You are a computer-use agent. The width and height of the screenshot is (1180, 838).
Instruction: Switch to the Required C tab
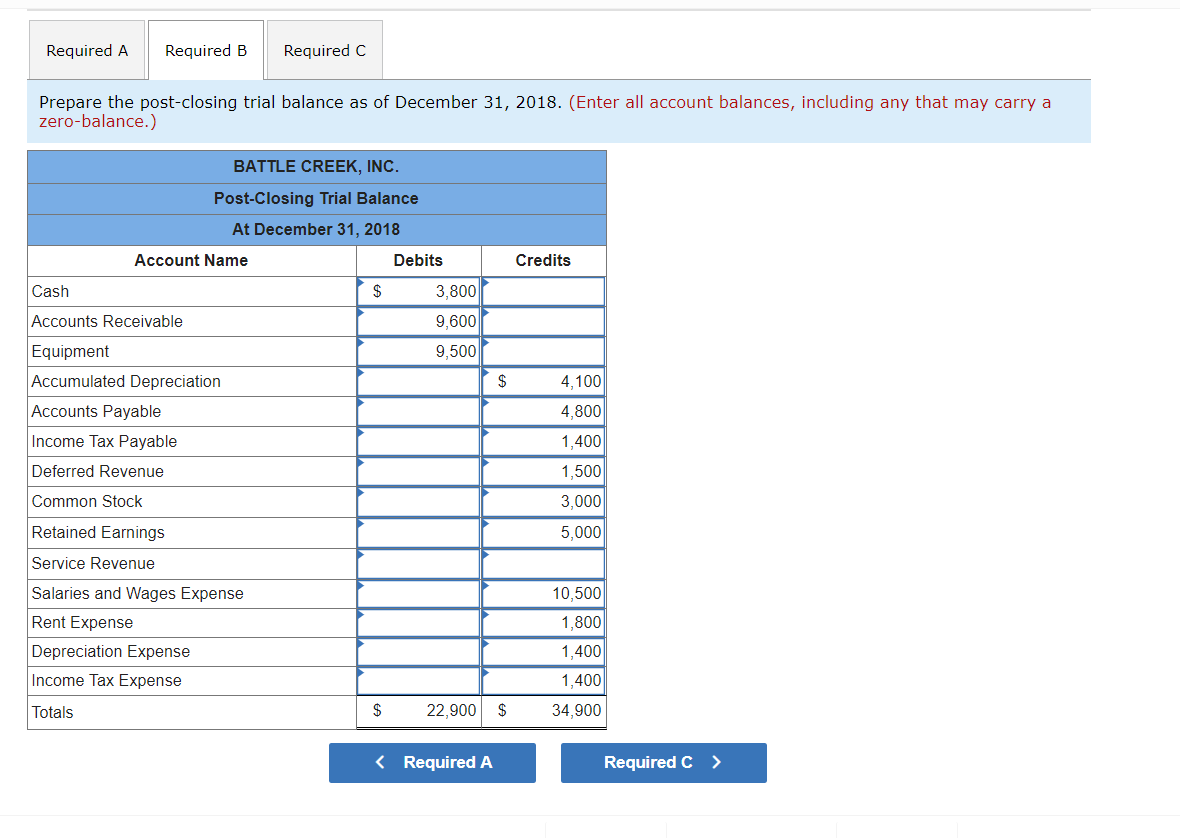324,50
